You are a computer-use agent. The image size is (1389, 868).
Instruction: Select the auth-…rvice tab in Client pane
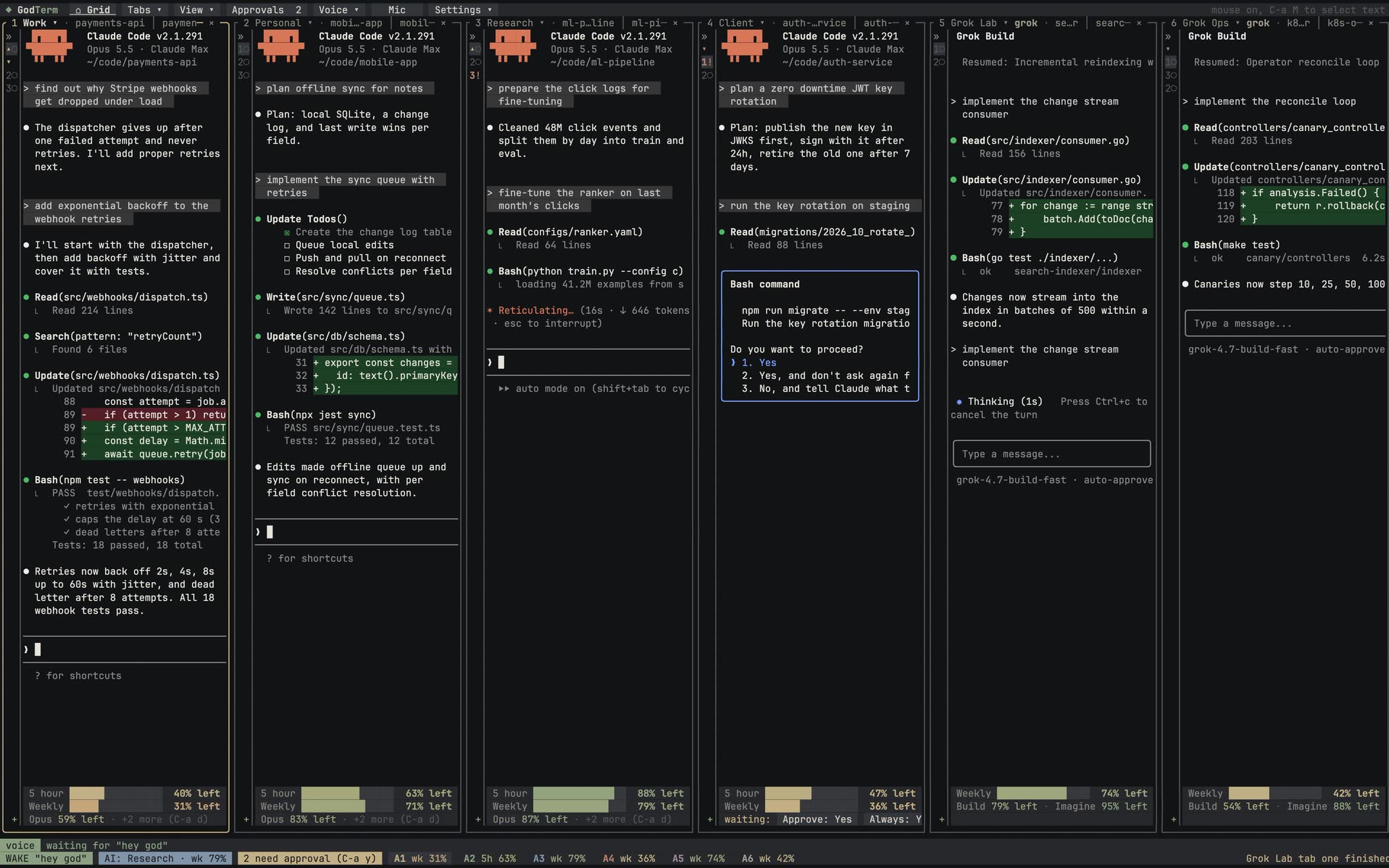(x=814, y=23)
